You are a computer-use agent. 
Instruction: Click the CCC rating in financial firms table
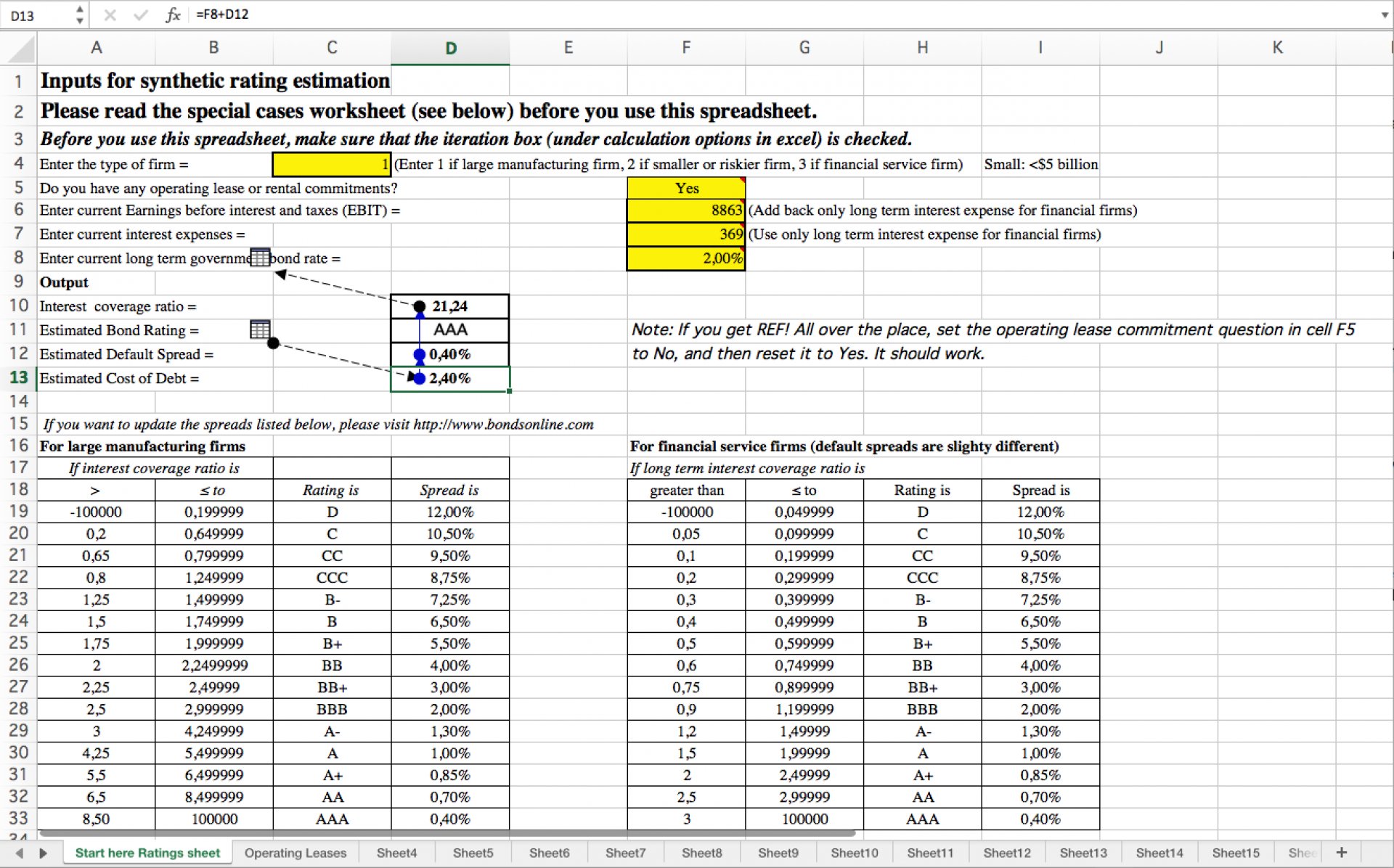tap(922, 578)
